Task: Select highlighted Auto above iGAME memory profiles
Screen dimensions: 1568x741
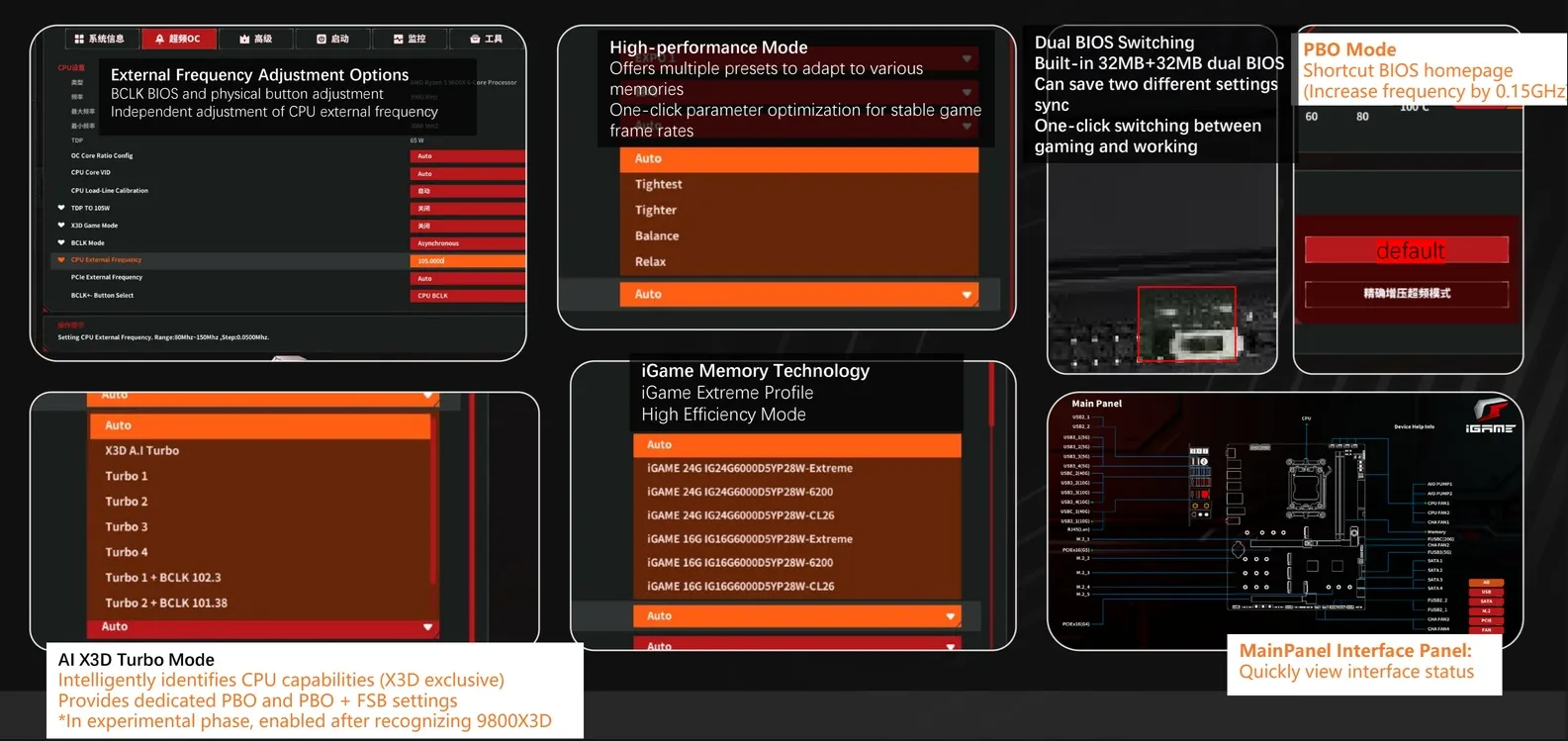Action: pos(797,445)
